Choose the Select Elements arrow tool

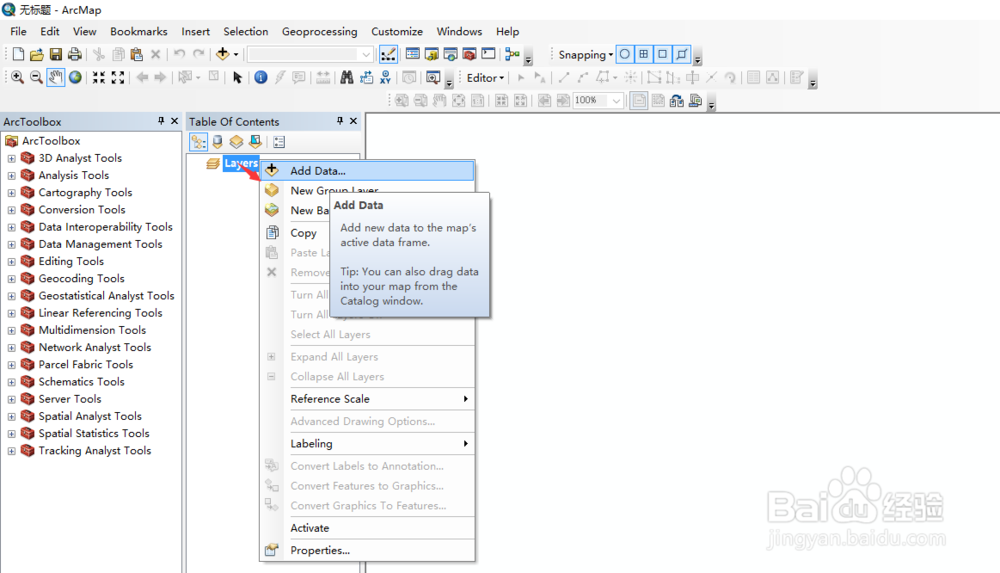point(237,77)
